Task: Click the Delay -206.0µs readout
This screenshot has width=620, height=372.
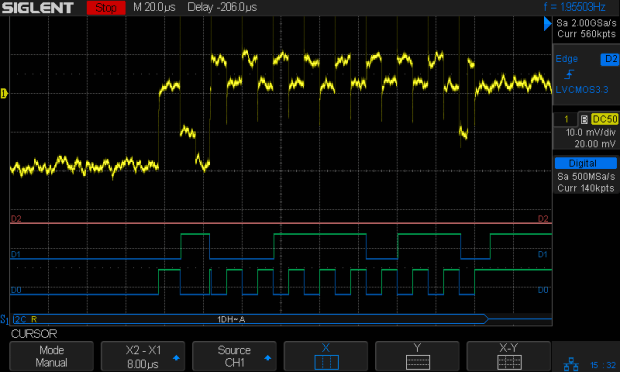Action: coord(222,7)
